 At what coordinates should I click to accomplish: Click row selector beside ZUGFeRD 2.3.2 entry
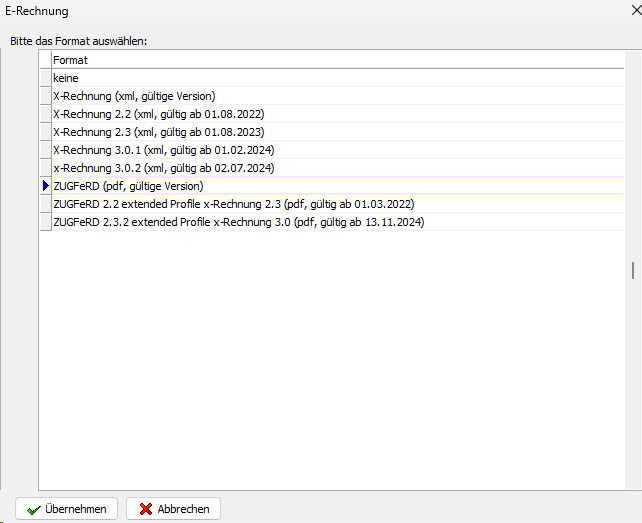point(45,222)
